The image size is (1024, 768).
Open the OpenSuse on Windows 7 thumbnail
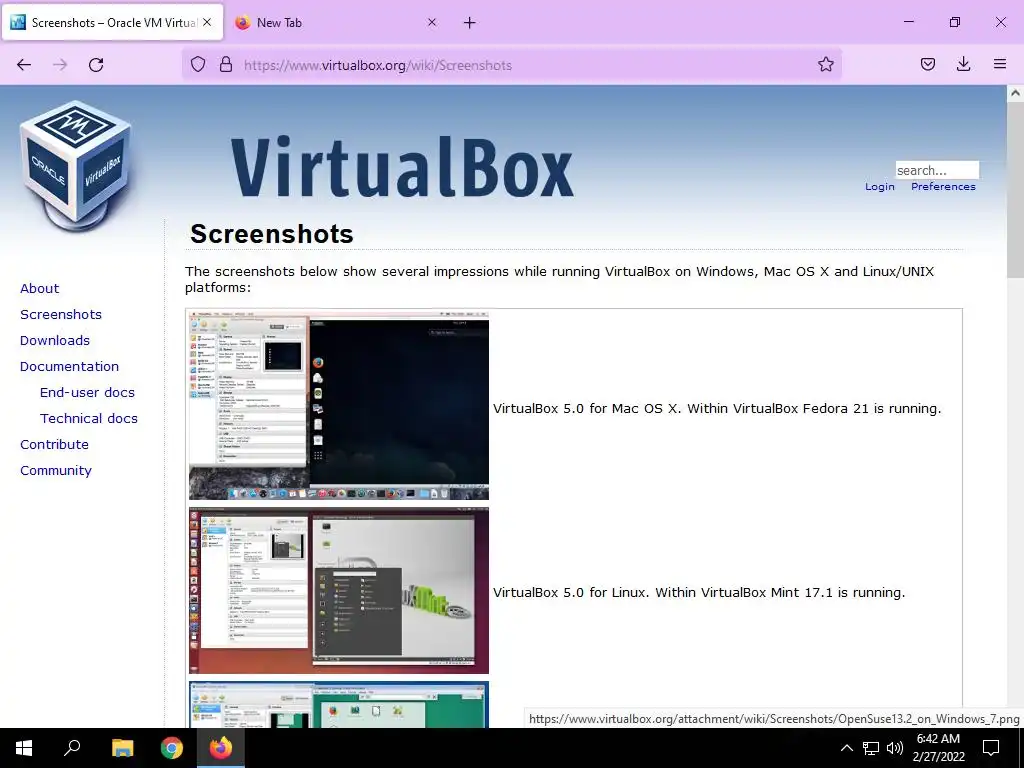(339, 705)
